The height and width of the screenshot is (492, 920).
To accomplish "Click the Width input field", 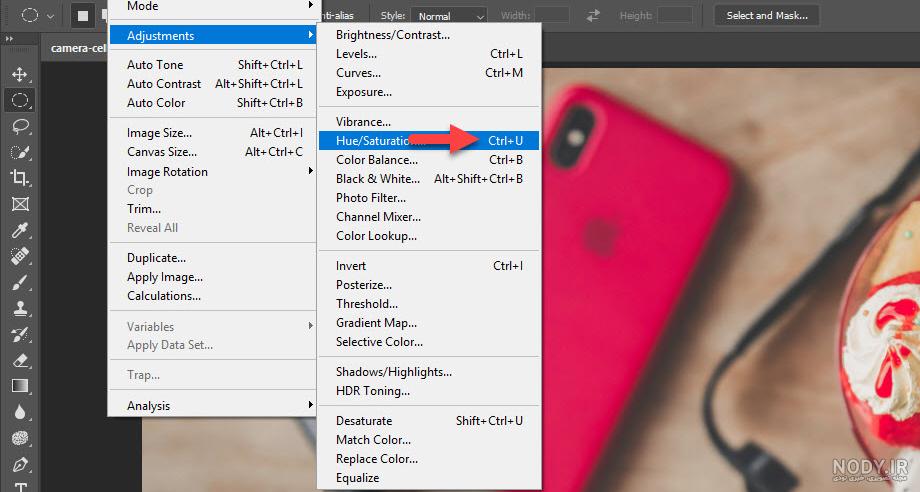I will (x=552, y=15).
